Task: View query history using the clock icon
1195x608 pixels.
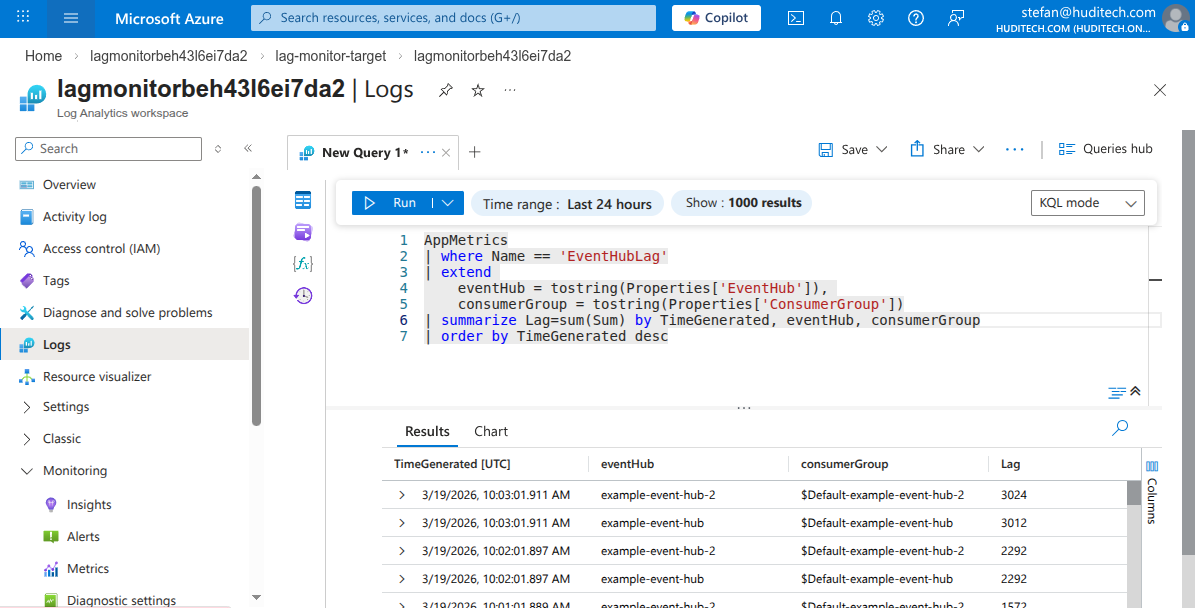Action: (303, 295)
